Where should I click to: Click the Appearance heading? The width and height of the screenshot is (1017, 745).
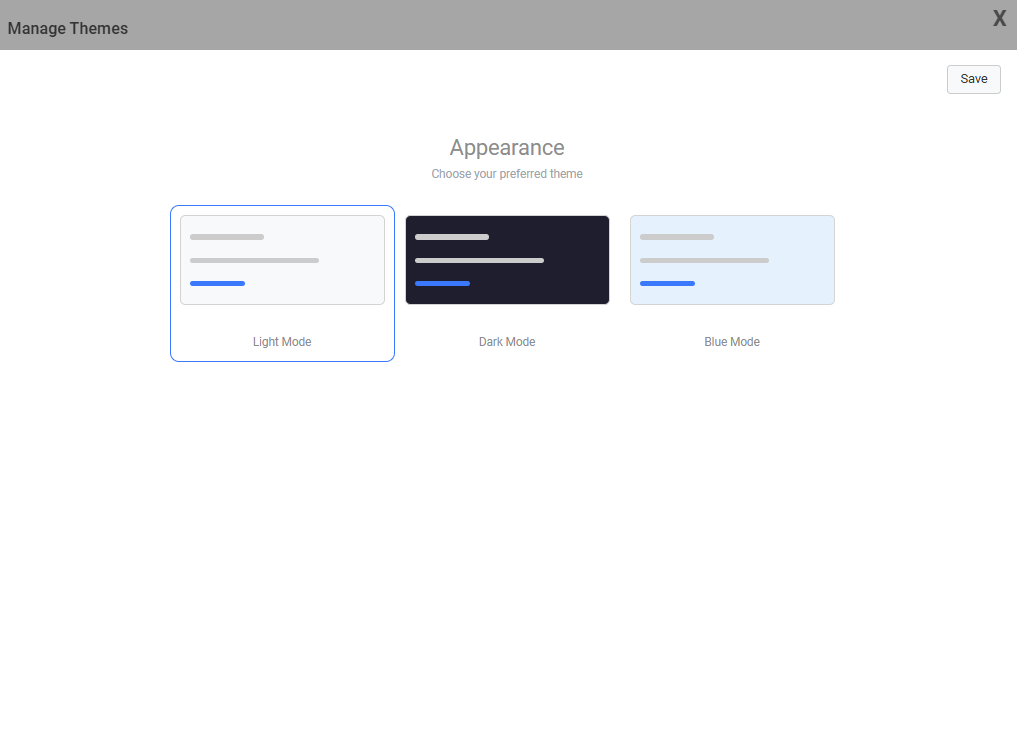(507, 148)
